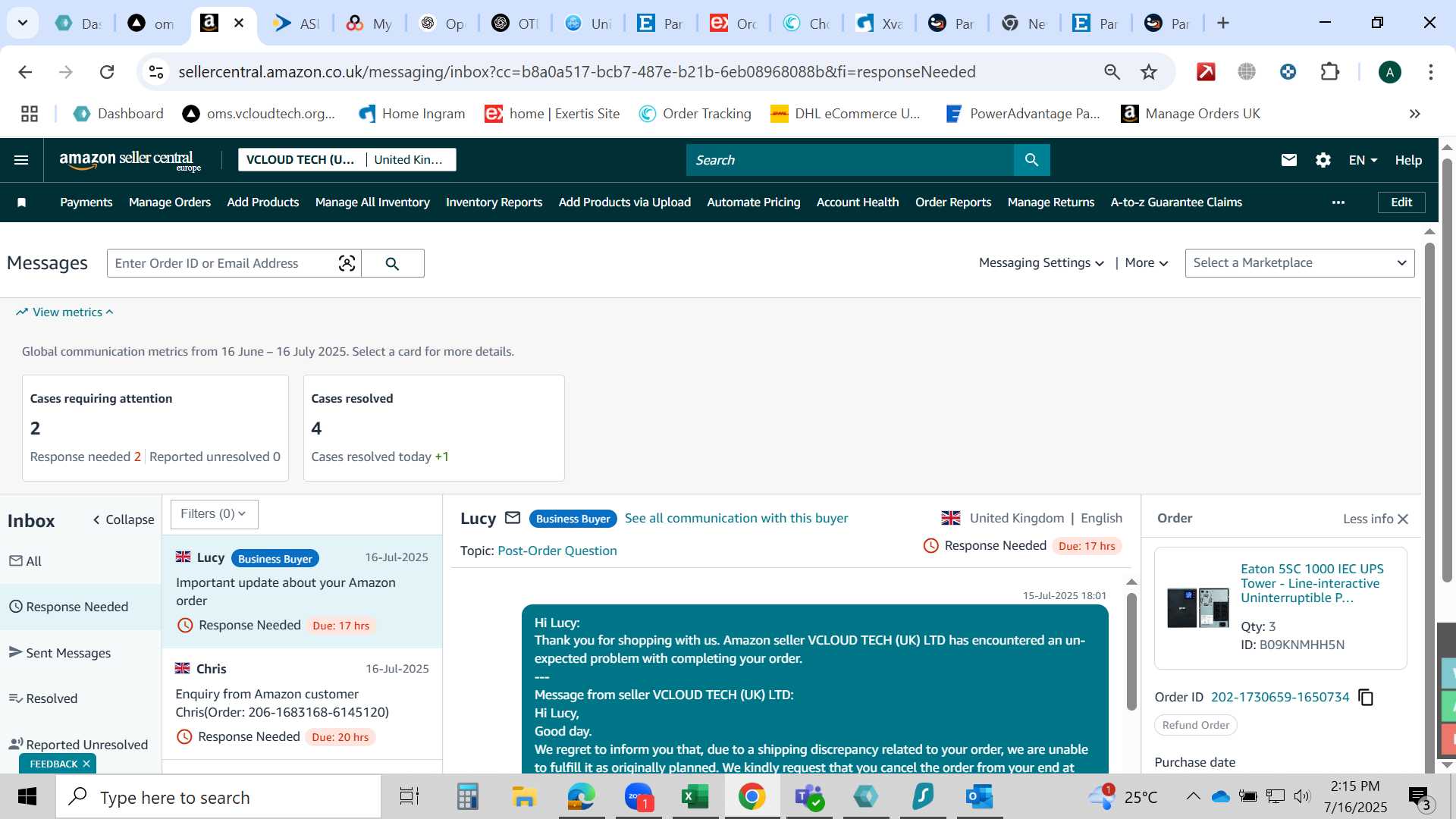This screenshot has width=1456, height=819.
Task: Click the Refund Order button
Action: [x=1196, y=725]
